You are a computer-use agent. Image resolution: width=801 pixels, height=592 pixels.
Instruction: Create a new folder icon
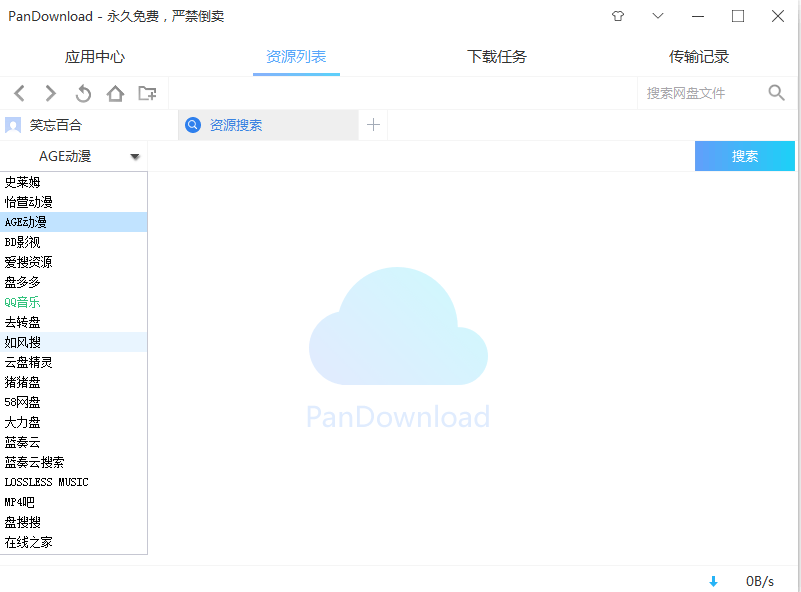(147, 93)
